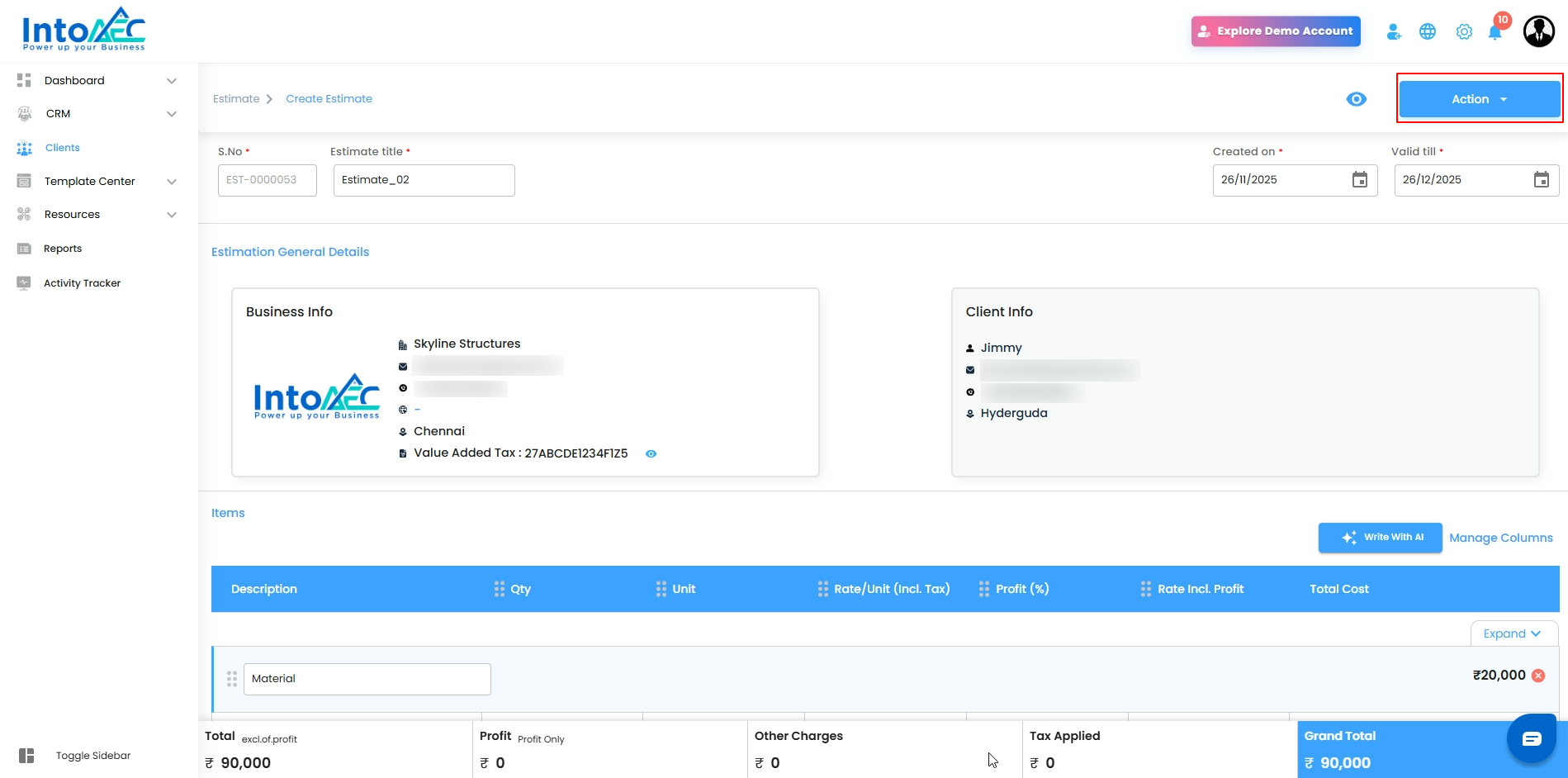Click the client name Jimmy
Screen dimensions: 1568x778
click(1002, 348)
